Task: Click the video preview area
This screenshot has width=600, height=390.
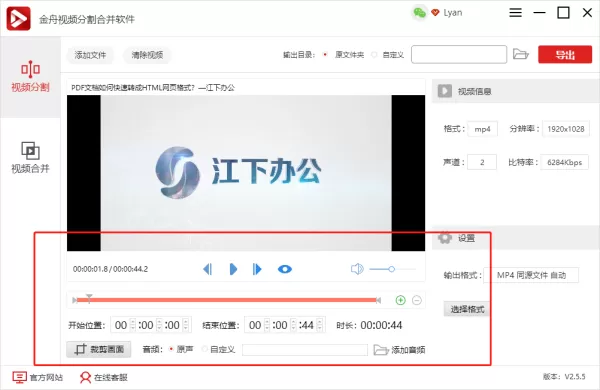Action: (246, 173)
